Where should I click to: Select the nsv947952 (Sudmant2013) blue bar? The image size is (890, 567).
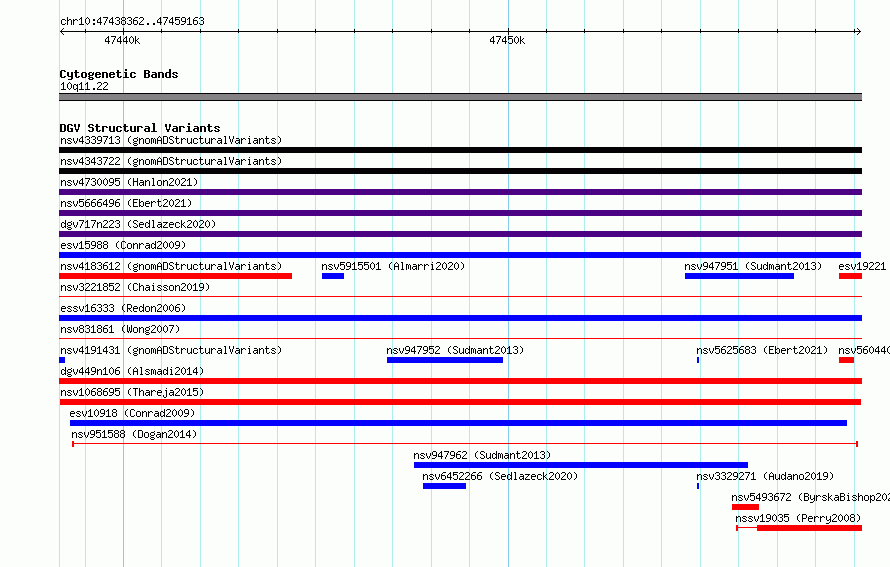pos(445,360)
